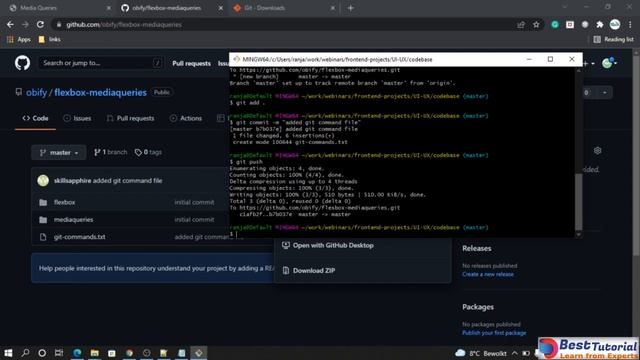Viewport: 640px width, 360px height.
Task: View the 1 branch link
Action: pyautogui.click(x=111, y=152)
